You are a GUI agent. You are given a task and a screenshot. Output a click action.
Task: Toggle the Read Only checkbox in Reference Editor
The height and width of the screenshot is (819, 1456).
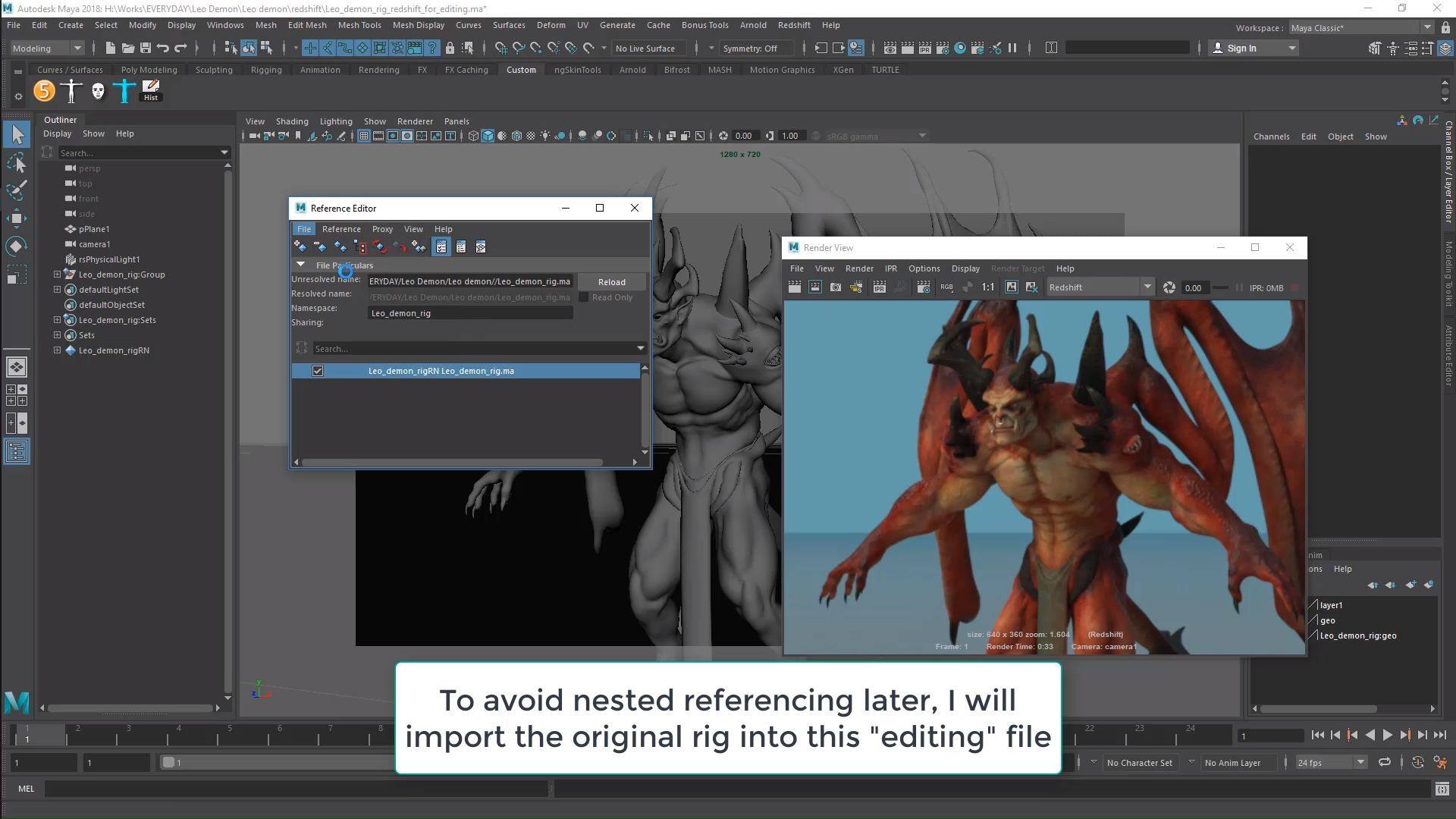click(584, 297)
